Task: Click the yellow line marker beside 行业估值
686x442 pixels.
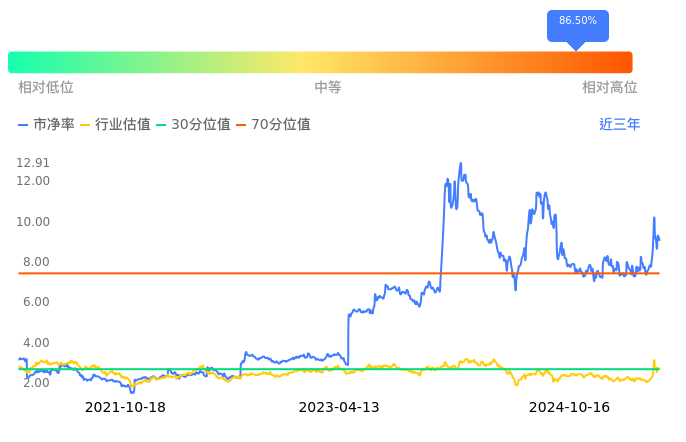Action: click(85, 125)
